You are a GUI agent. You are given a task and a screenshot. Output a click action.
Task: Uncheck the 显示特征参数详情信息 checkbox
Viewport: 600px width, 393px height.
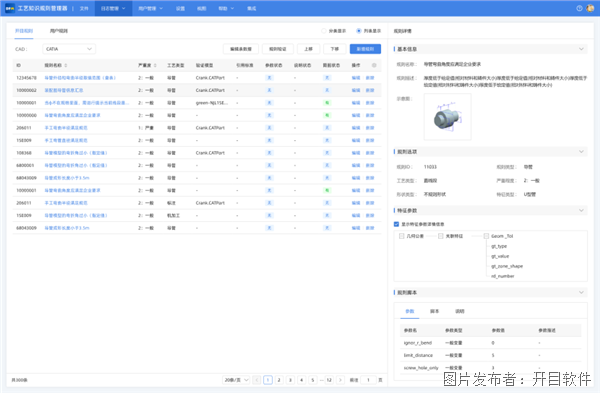396,224
